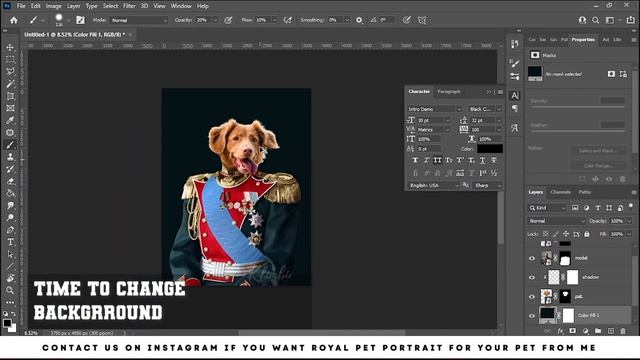Open the Flow dropdown arrow

[x=275, y=20]
